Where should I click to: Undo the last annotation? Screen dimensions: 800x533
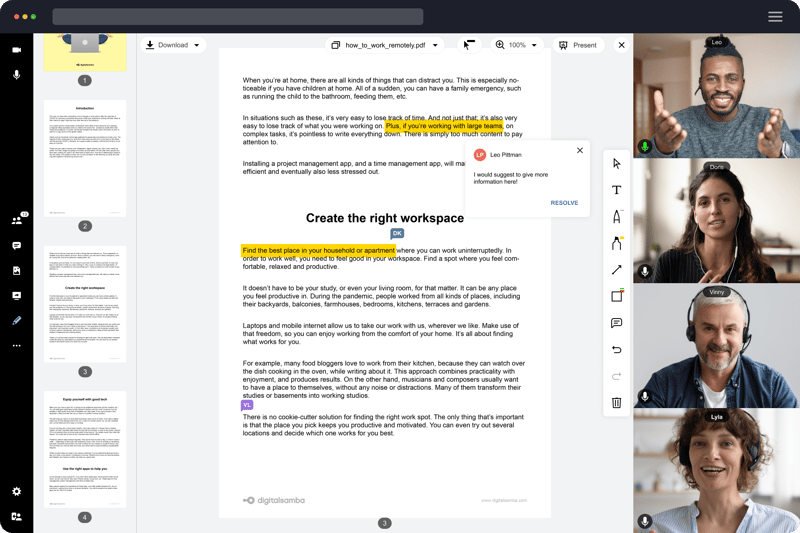(x=616, y=350)
